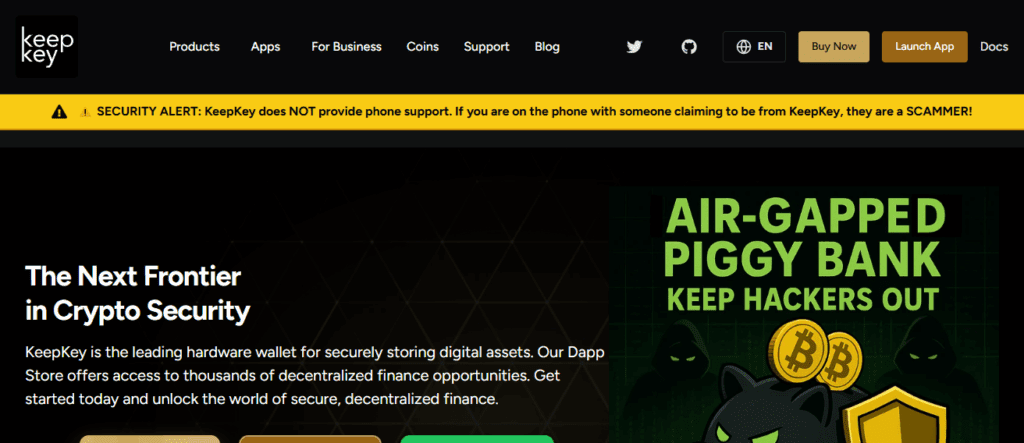Open the GitHub octocat icon link
This screenshot has width=1024, height=443.
(689, 47)
